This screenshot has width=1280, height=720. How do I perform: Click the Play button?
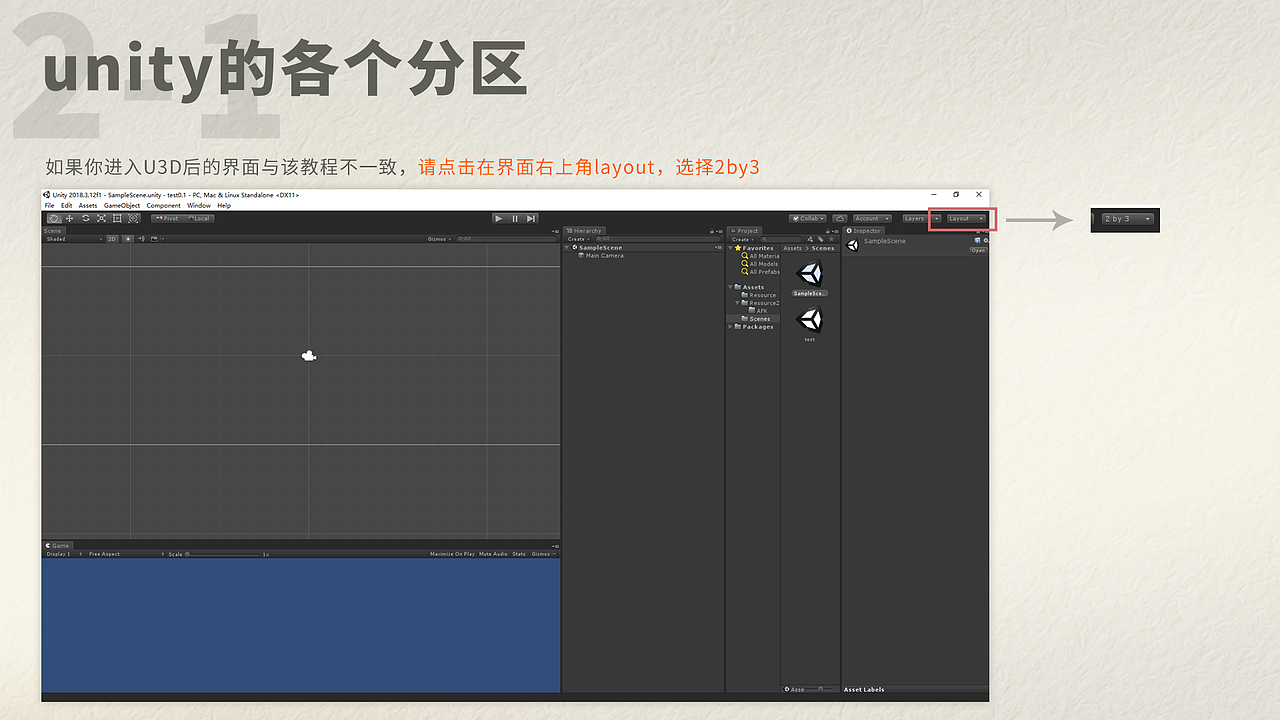[499, 218]
